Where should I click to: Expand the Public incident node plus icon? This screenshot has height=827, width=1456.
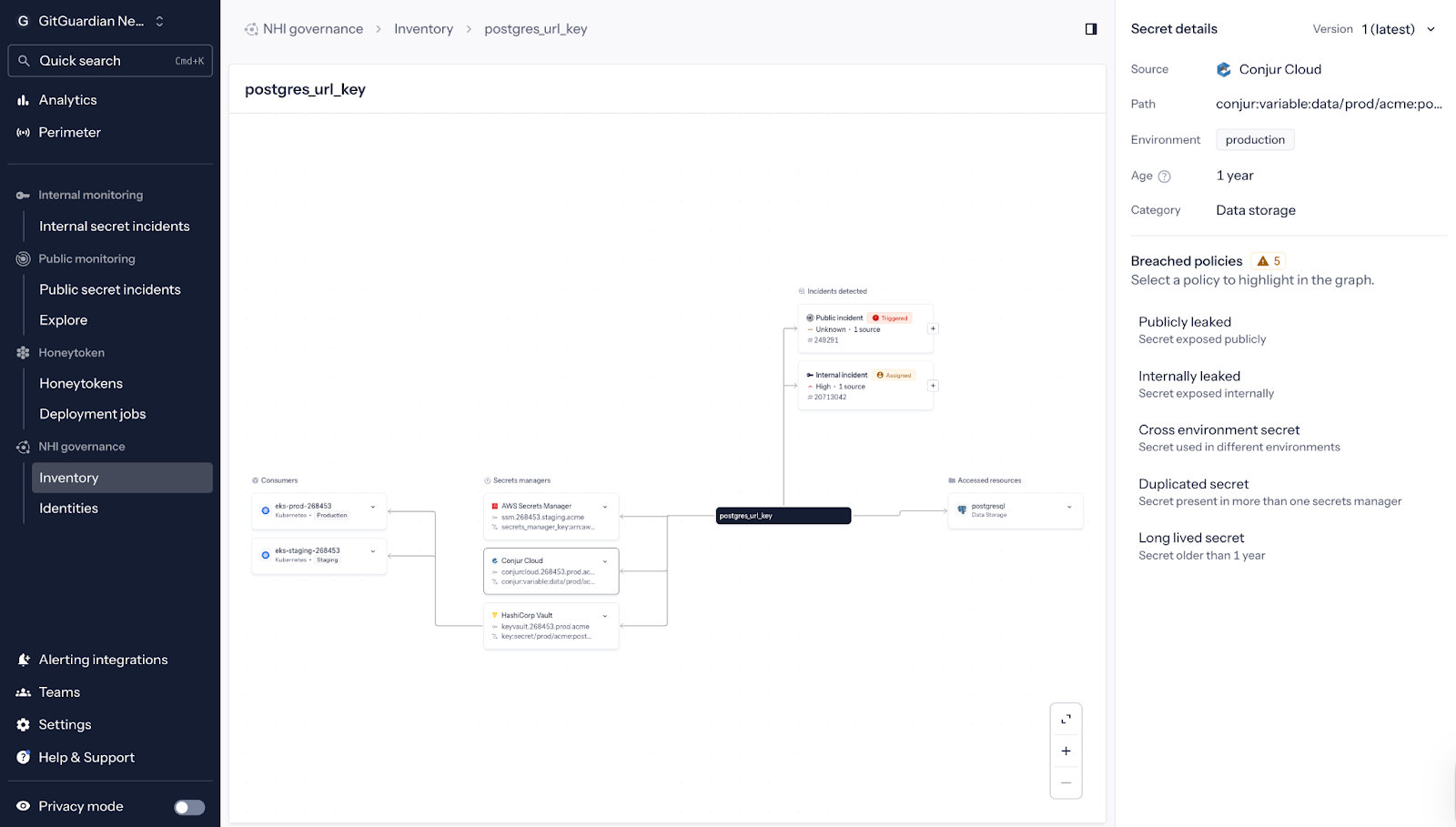pyautogui.click(x=933, y=328)
